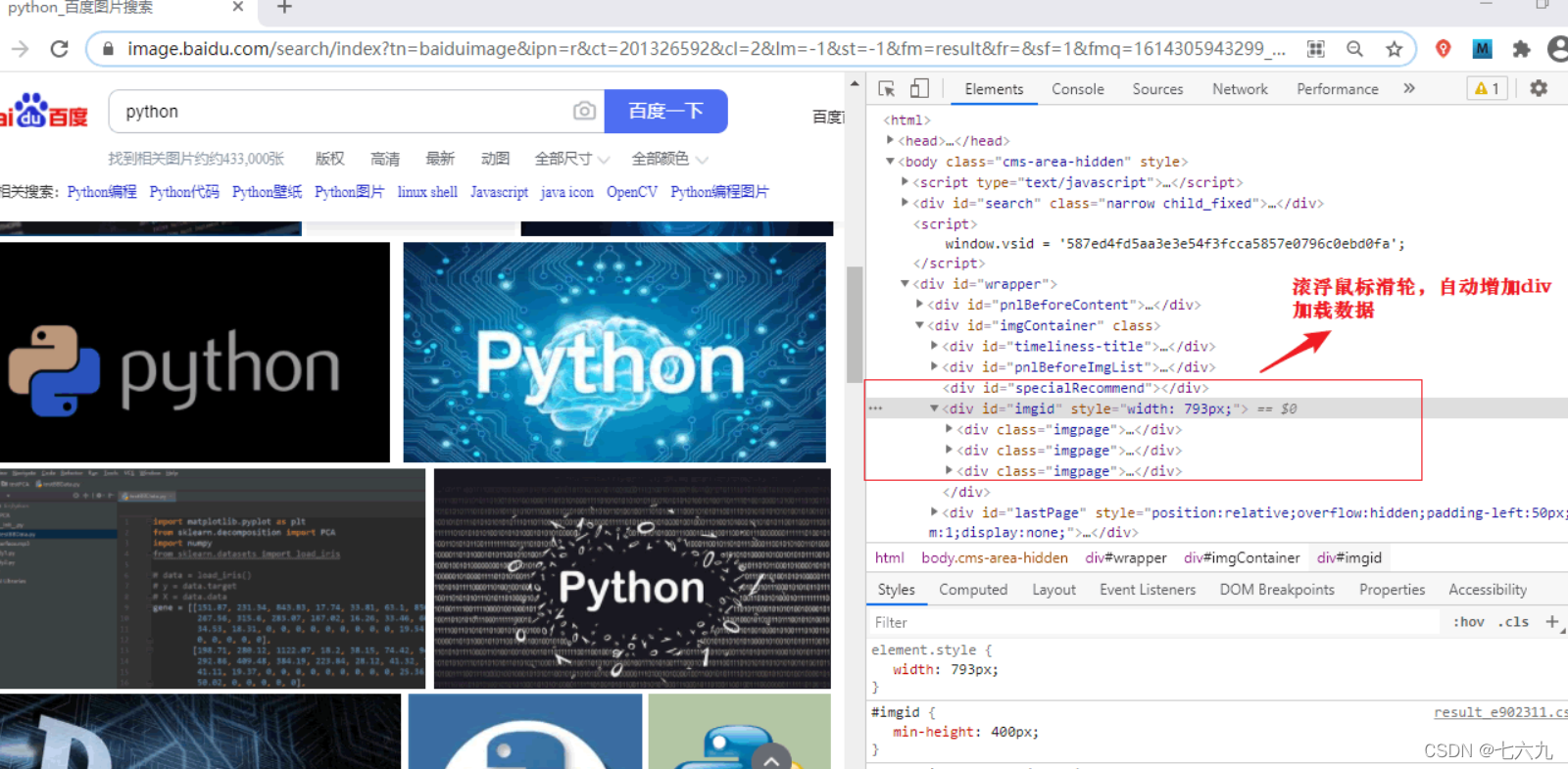Add a new style rule with plus icon
The width and height of the screenshot is (1568, 769).
pyautogui.click(x=1551, y=622)
